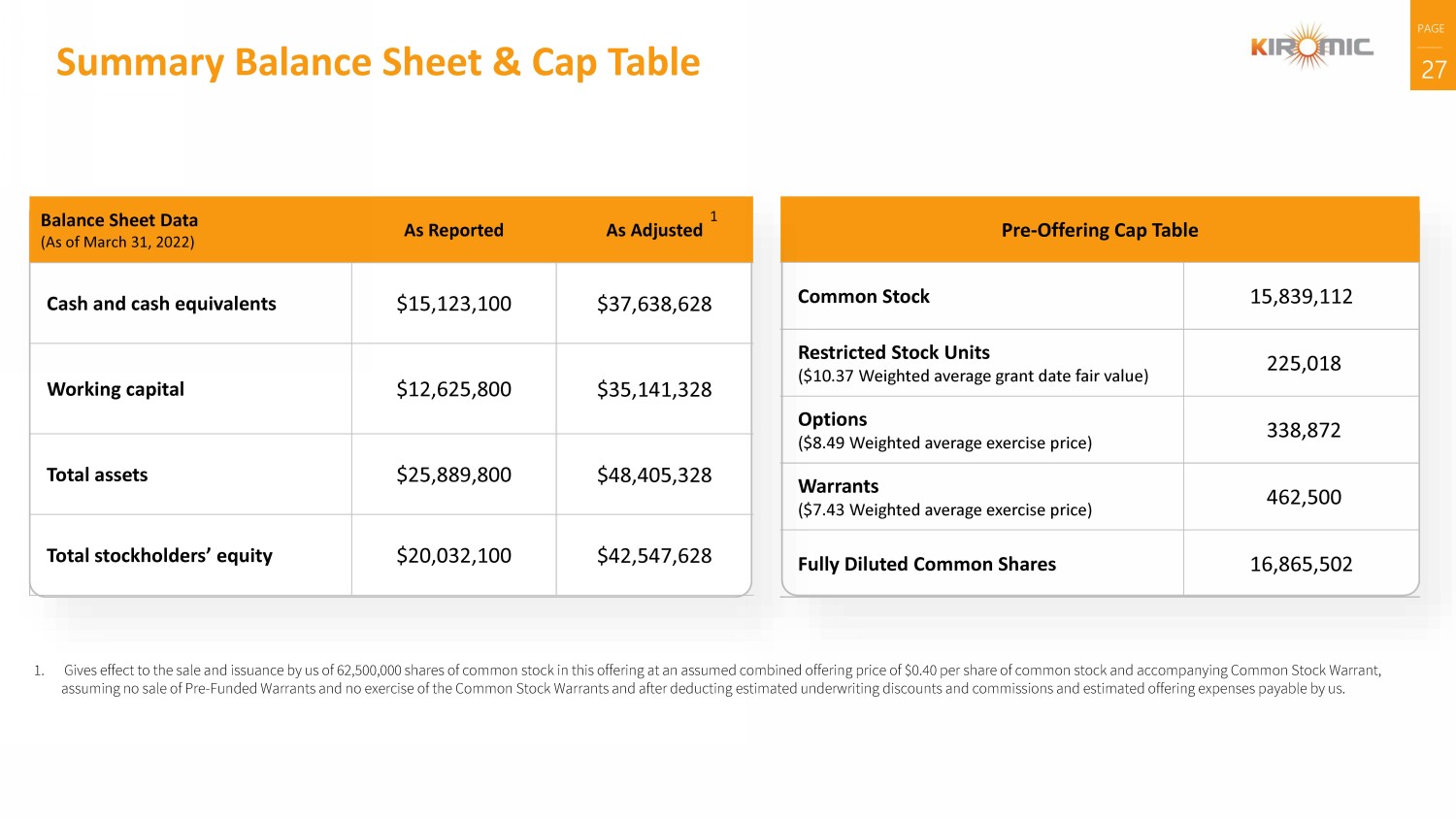Click the Balance Sheet Data header cell
This screenshot has height=819, width=1456.
(x=119, y=230)
